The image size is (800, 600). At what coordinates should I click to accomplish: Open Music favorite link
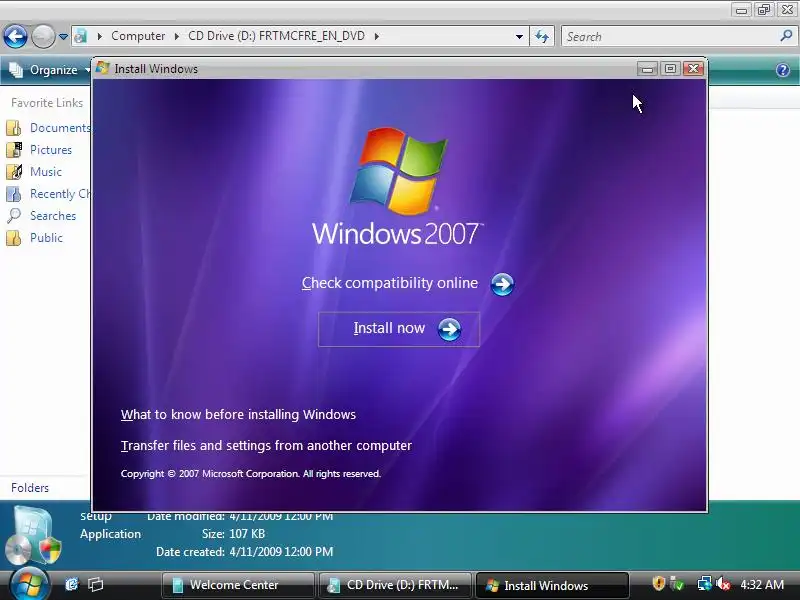46,171
